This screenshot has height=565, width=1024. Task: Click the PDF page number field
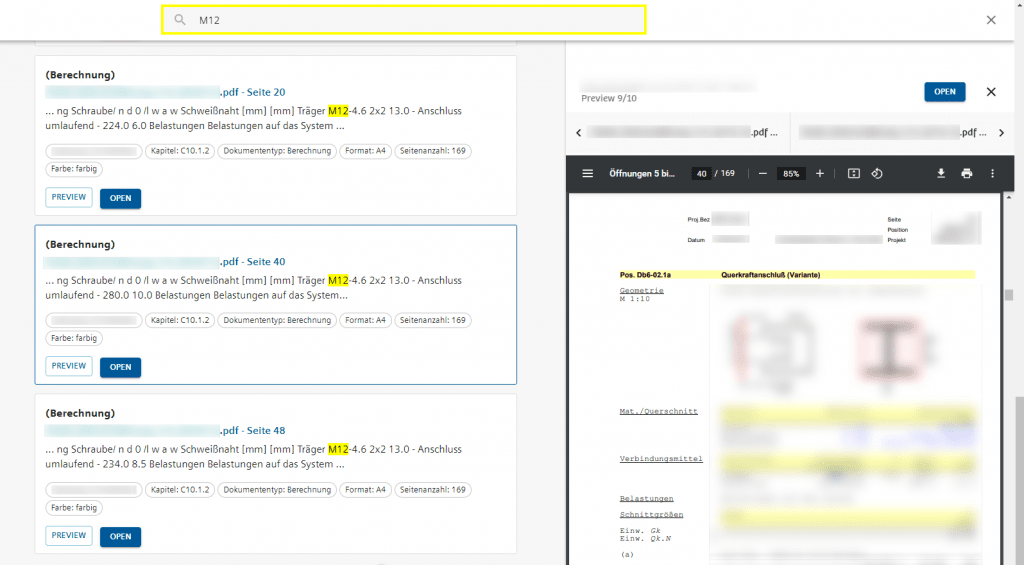pyautogui.click(x=702, y=173)
